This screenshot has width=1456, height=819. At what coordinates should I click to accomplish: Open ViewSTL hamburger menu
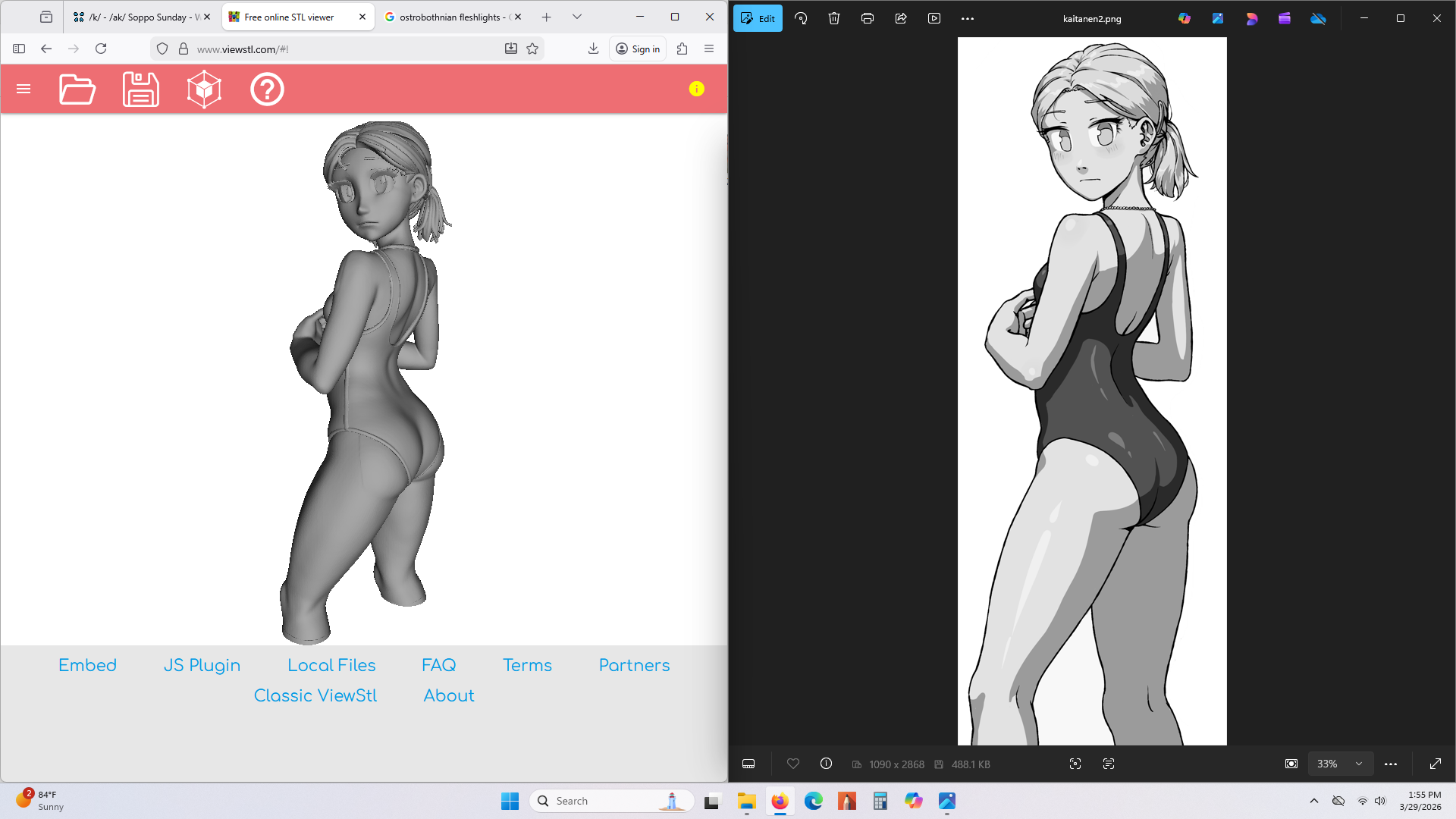point(24,89)
